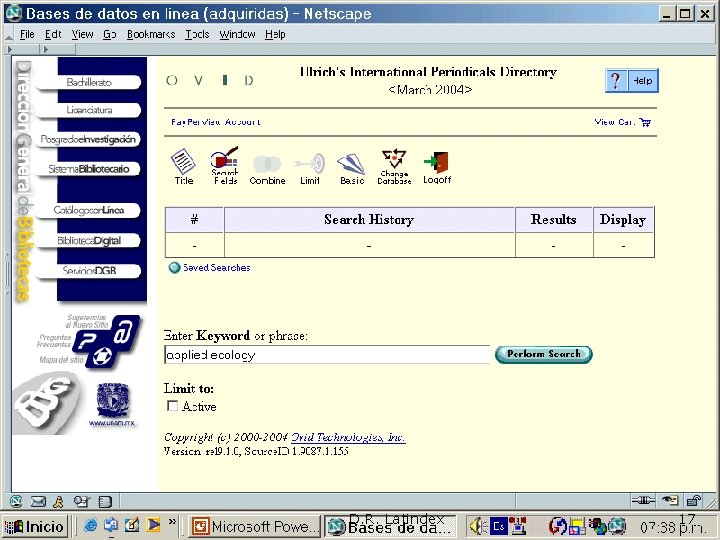Open the PayPerView Account link
The image size is (720, 540).
click(x=215, y=122)
